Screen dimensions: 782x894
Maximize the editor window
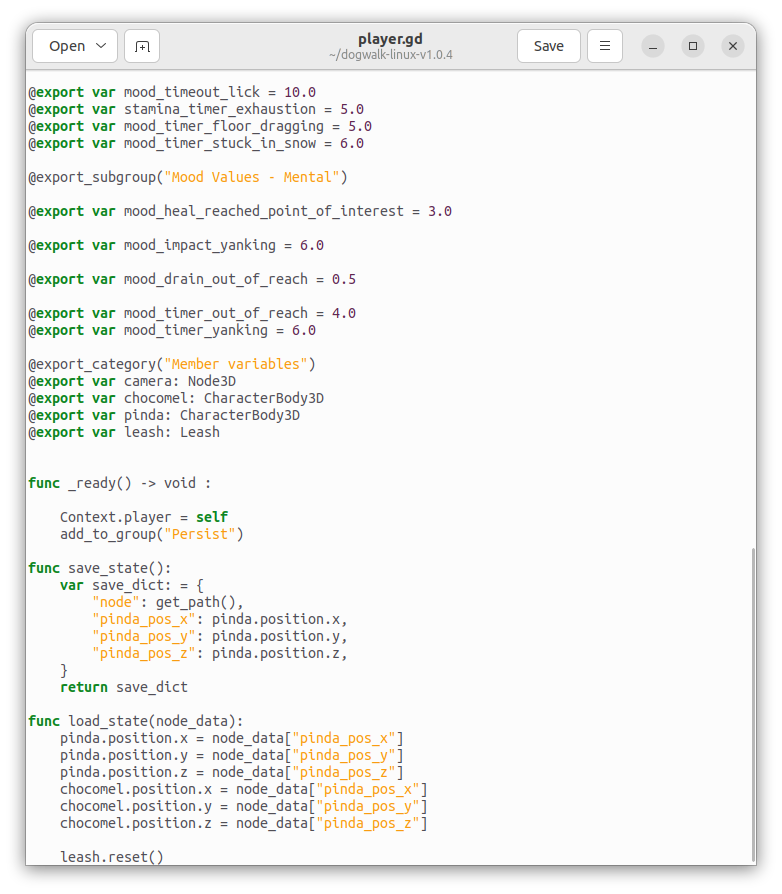point(692,46)
